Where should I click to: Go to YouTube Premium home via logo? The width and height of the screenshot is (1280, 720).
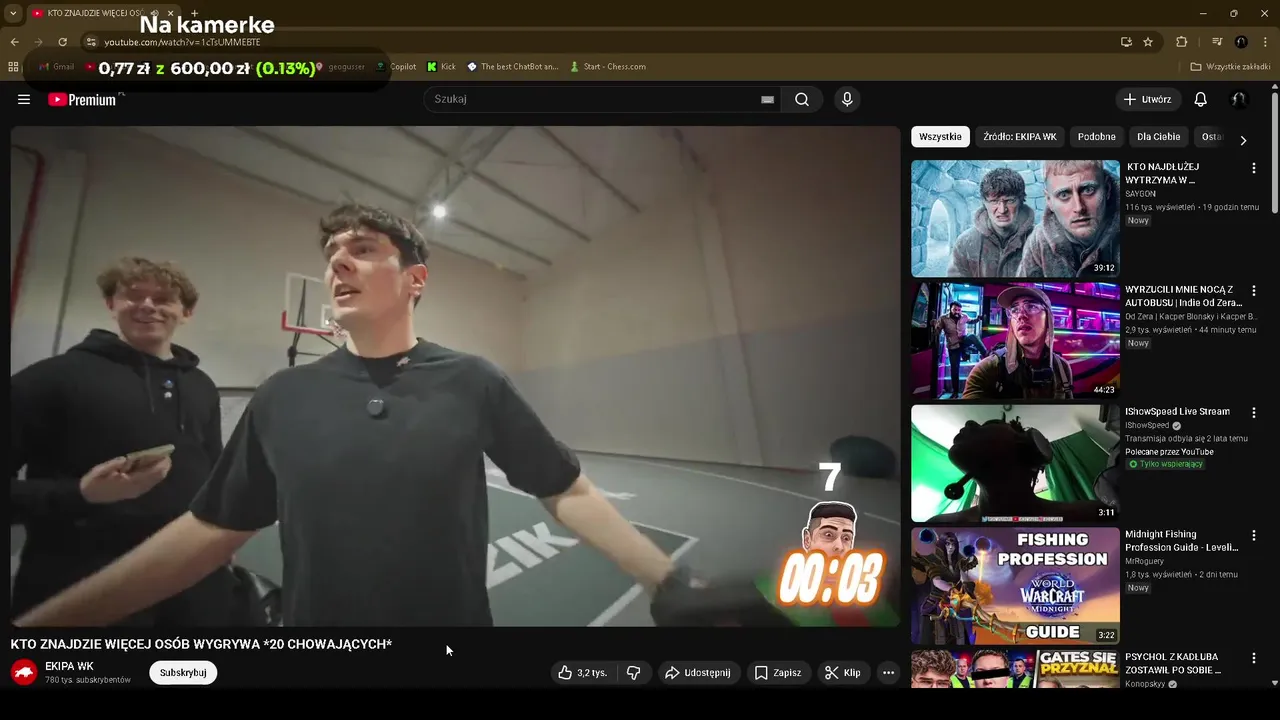(x=82, y=99)
